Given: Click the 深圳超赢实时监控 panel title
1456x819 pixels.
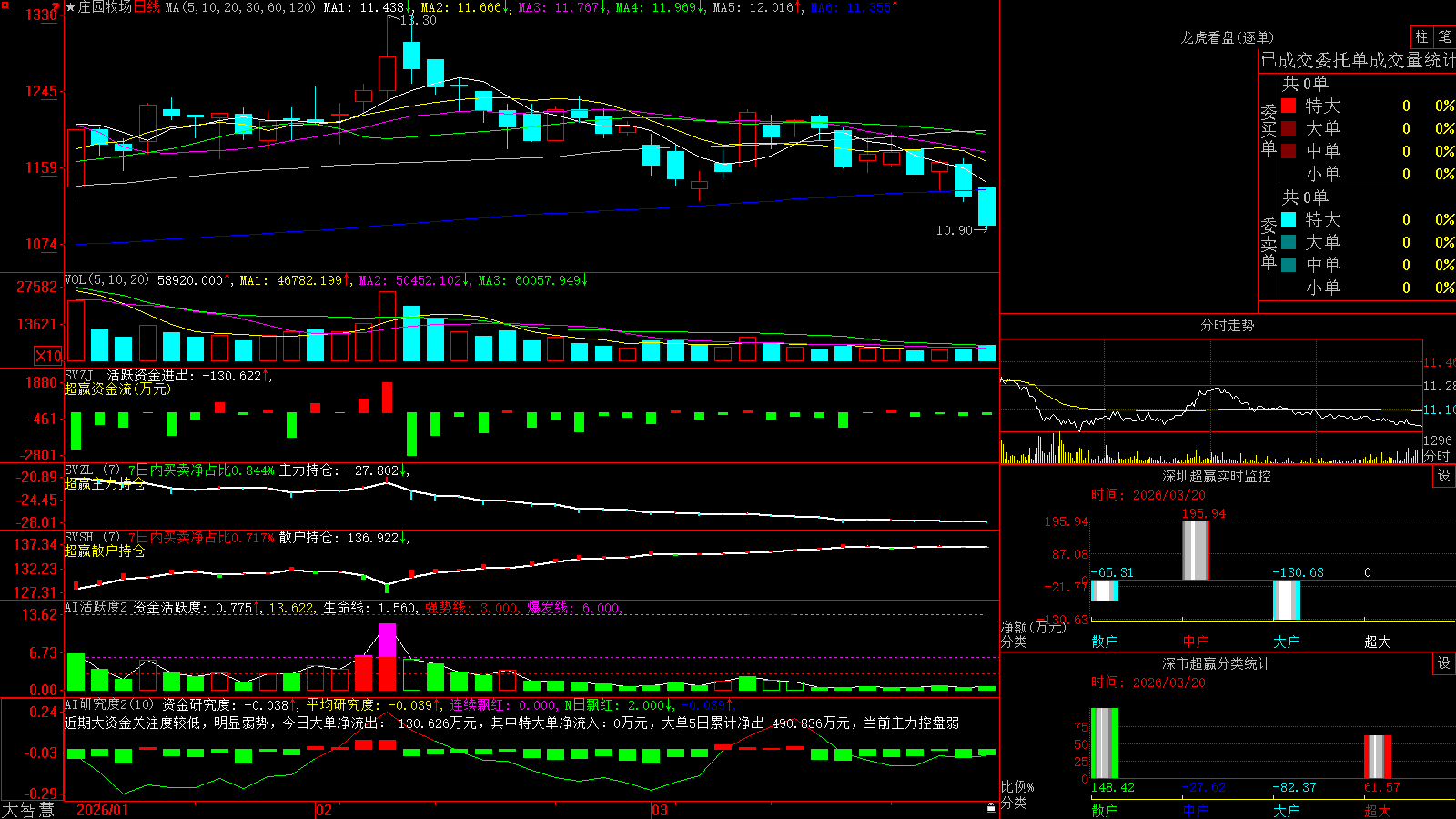Looking at the screenshot, I should [1216, 476].
